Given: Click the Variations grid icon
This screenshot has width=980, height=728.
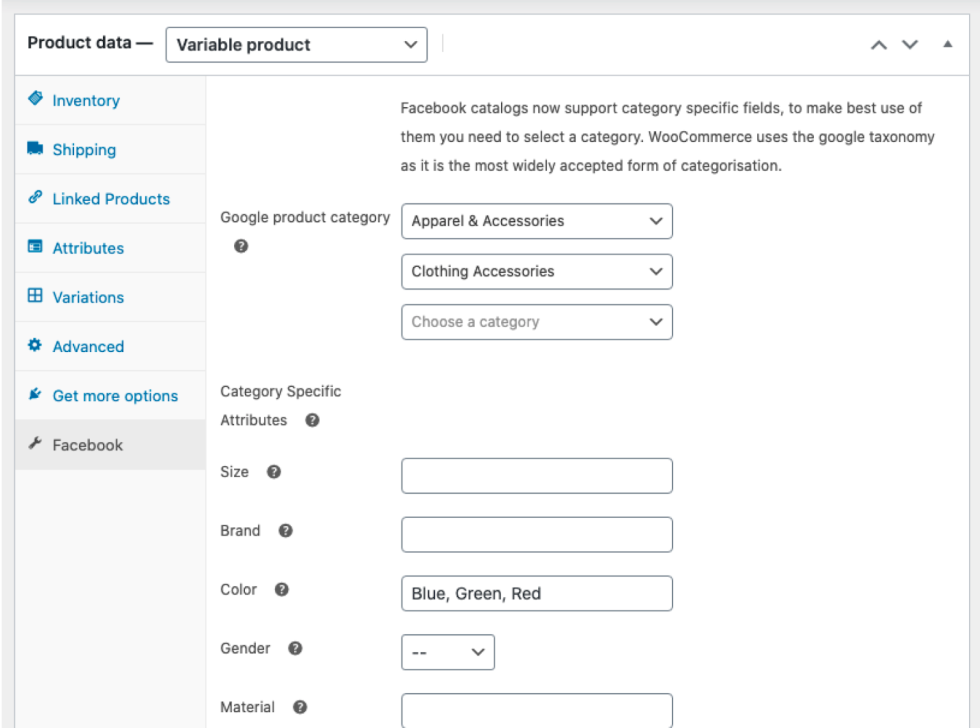Looking at the screenshot, I should point(36,296).
